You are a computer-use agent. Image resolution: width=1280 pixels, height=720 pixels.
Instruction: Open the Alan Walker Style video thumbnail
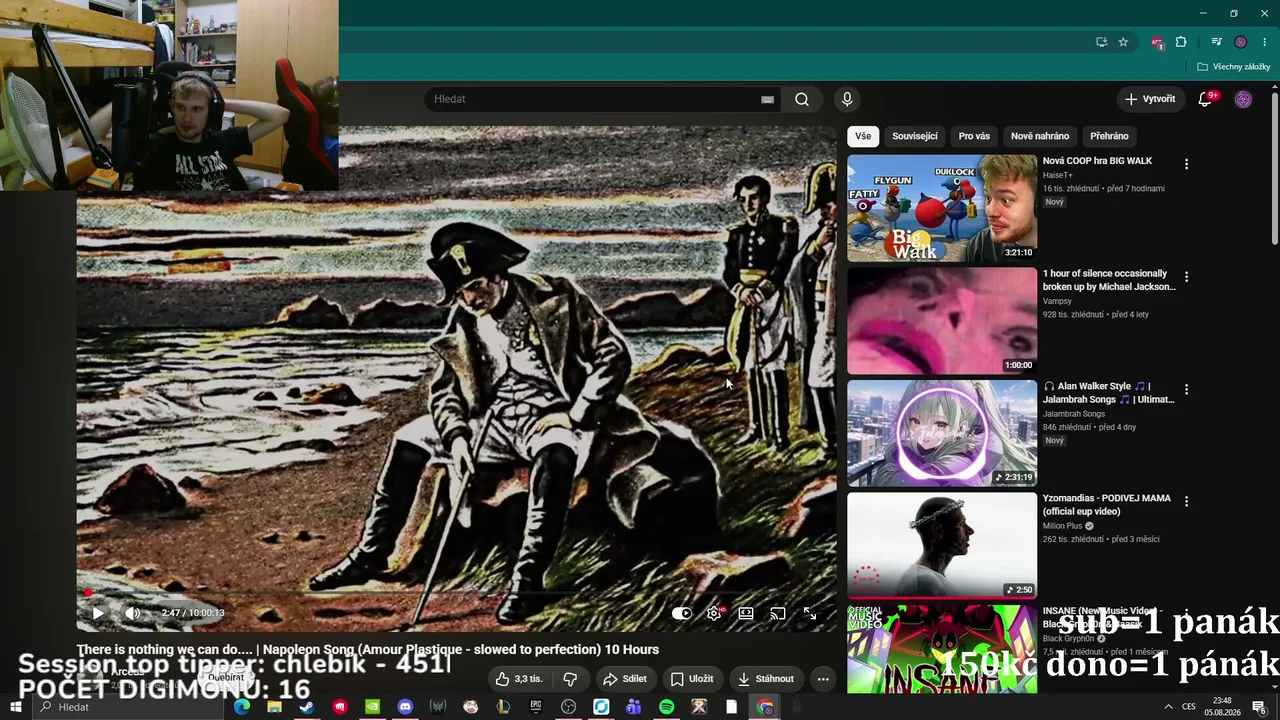[942, 433]
